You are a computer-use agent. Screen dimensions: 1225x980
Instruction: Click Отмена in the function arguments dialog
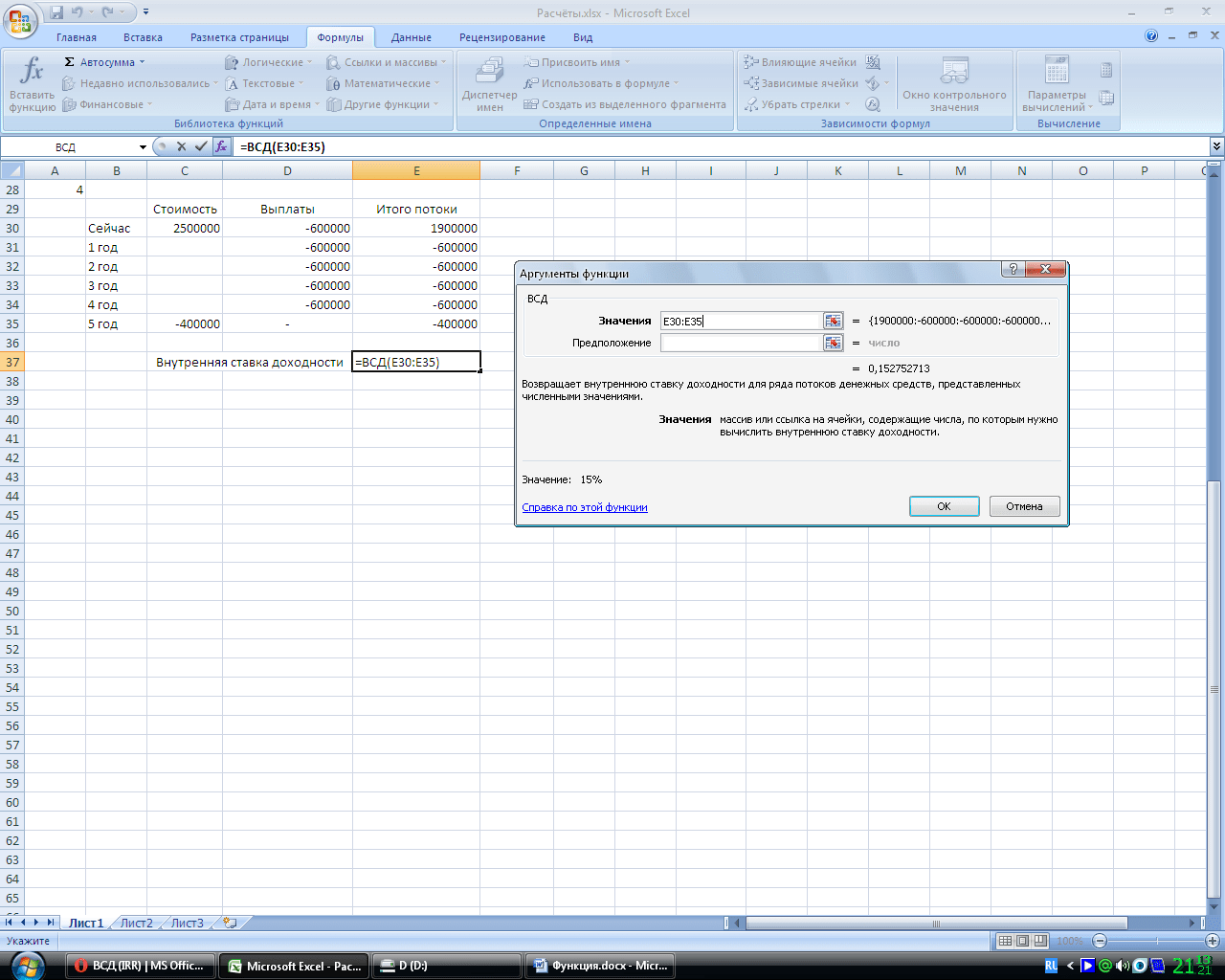tap(1024, 506)
